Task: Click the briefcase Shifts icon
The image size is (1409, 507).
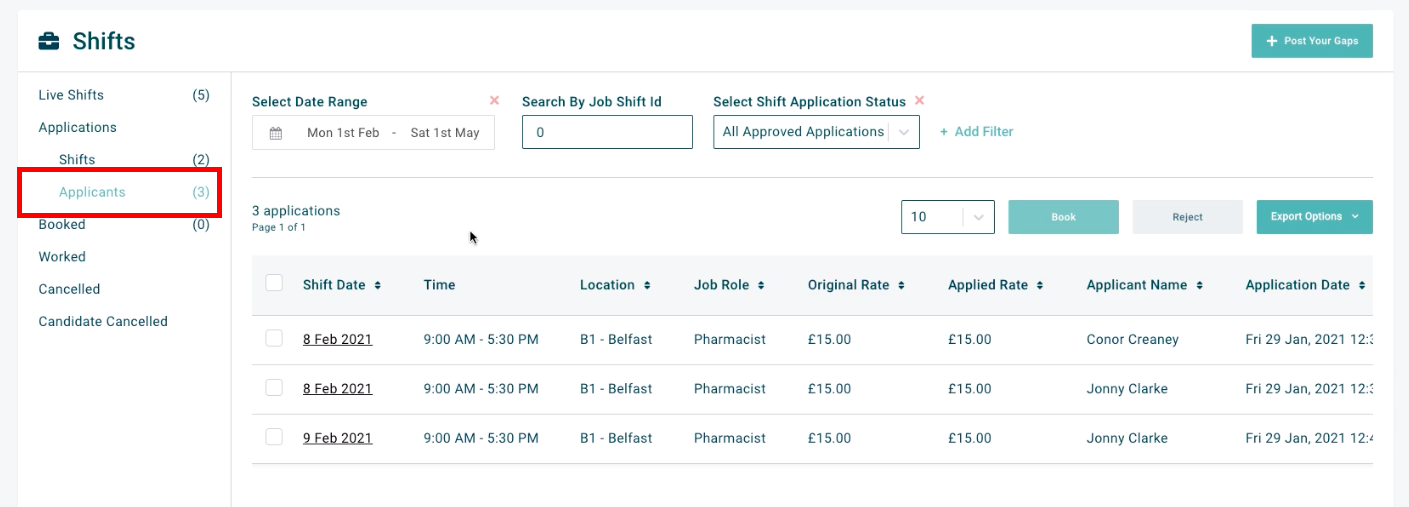Action: coord(48,41)
